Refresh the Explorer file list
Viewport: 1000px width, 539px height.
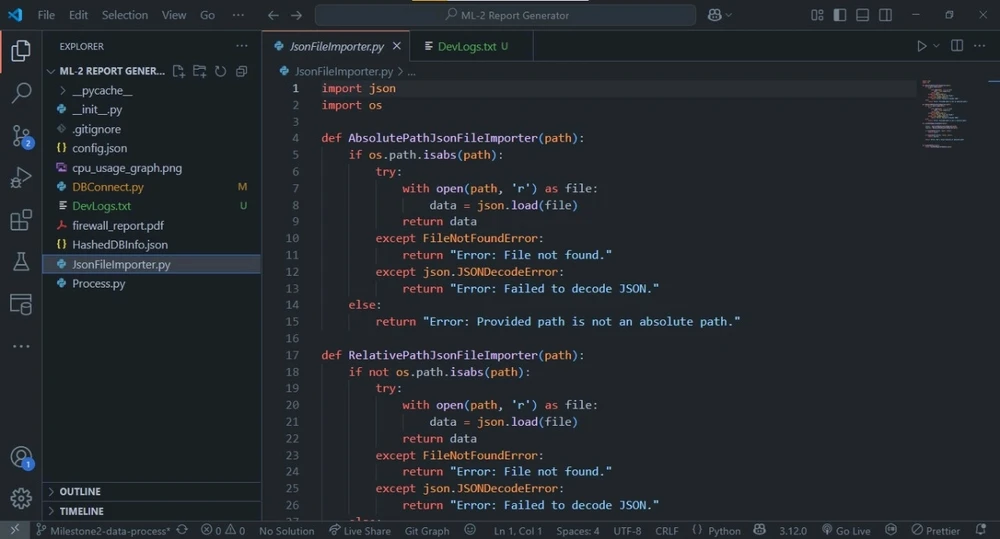pos(220,72)
